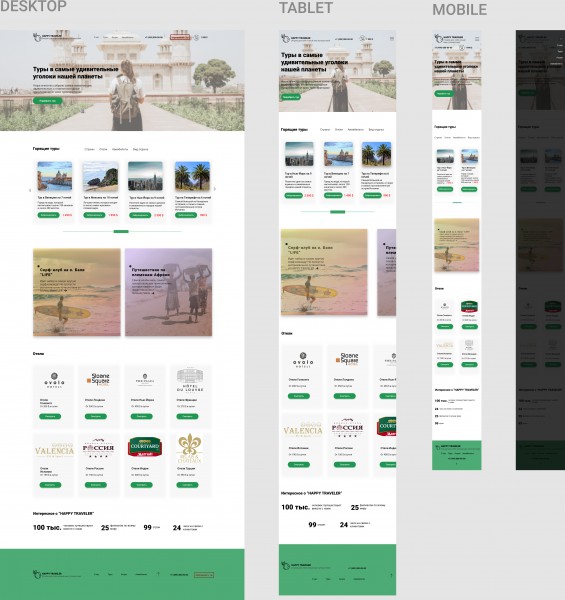This screenshot has height=600, width=565.
Task: Select the Отели filter tab in desktop layout
Action: [x=103, y=149]
